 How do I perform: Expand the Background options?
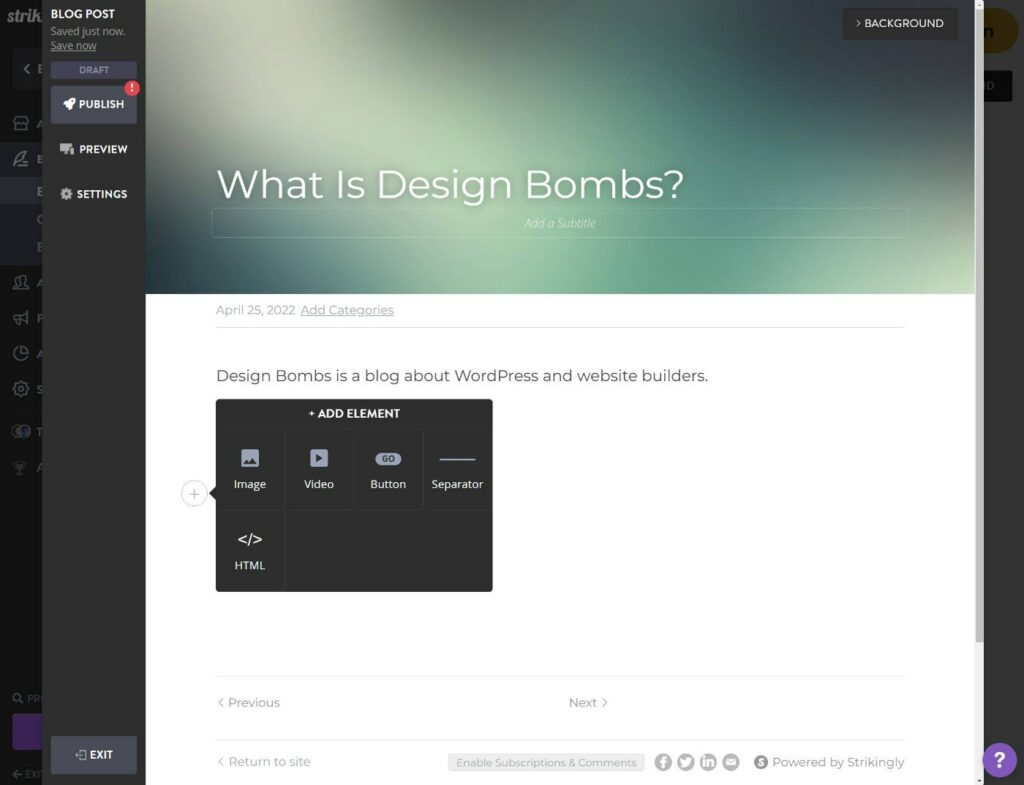pos(900,24)
